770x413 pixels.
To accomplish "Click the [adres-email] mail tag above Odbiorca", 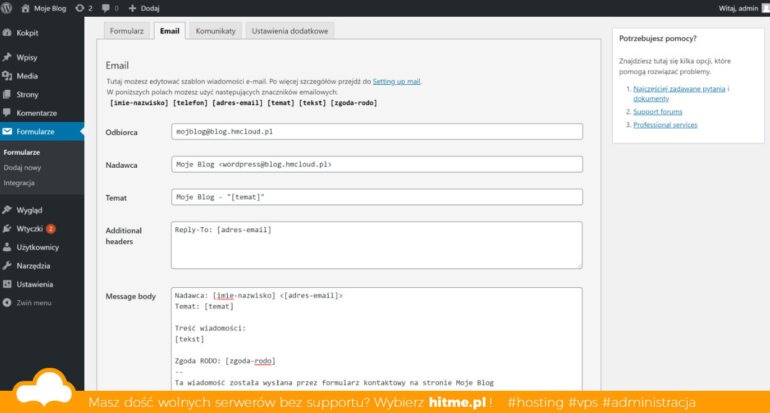I will coord(238,103).
